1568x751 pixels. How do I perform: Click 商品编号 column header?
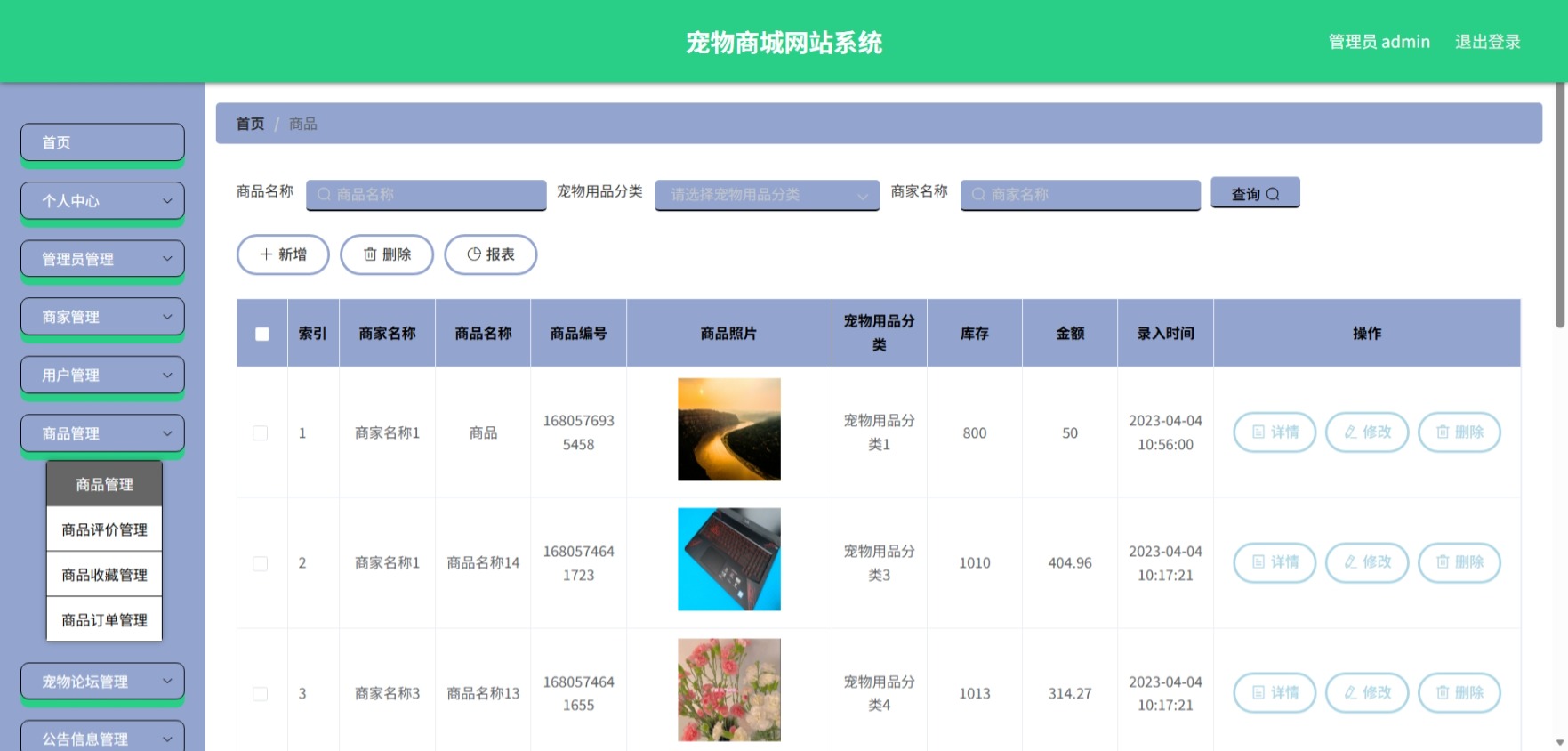578,334
